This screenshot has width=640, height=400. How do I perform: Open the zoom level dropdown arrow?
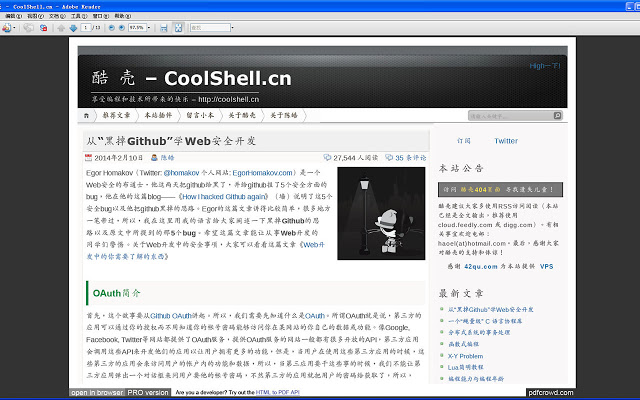[149, 28]
